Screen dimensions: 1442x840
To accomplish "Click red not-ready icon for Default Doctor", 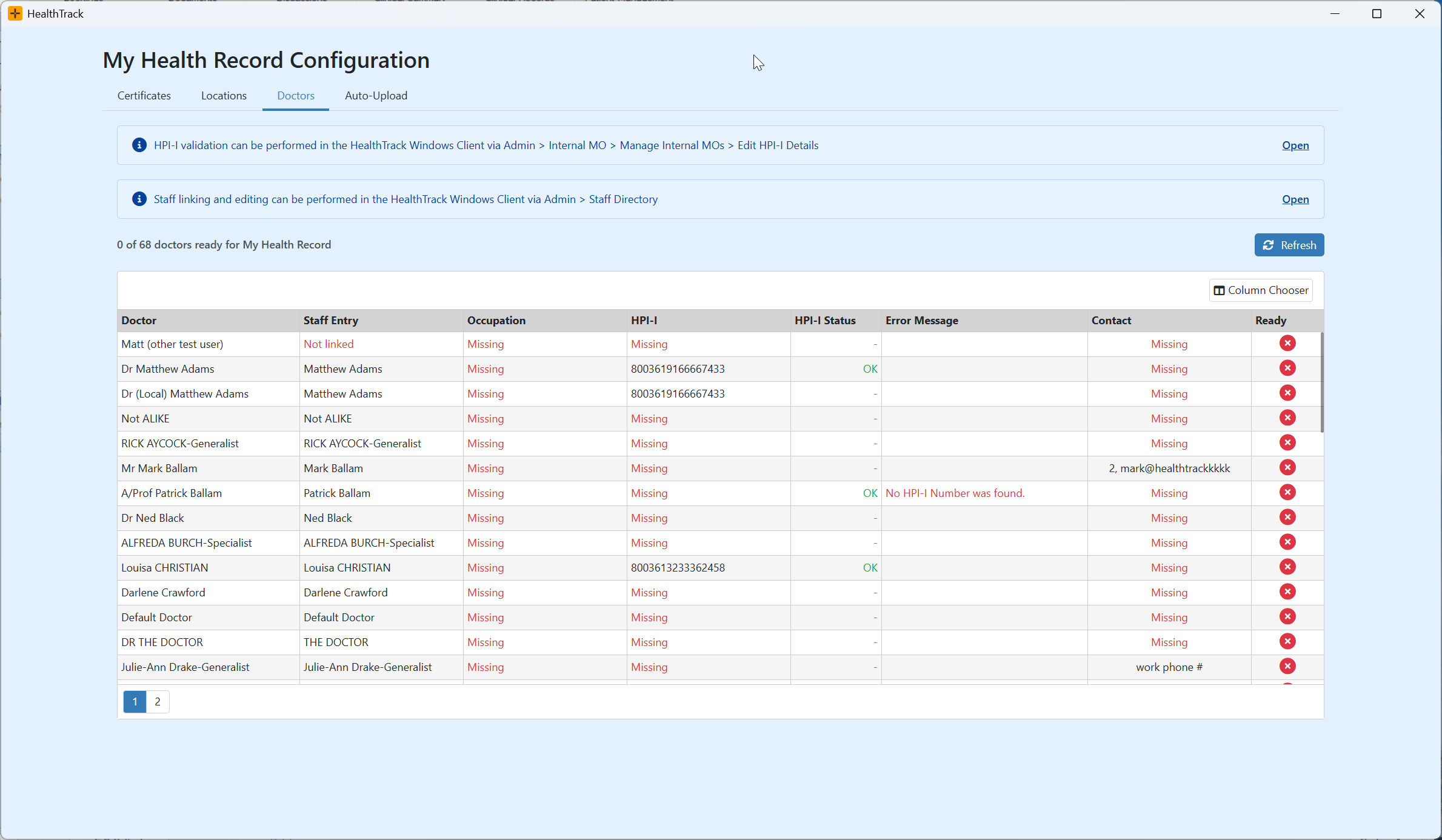I will 1287,616.
